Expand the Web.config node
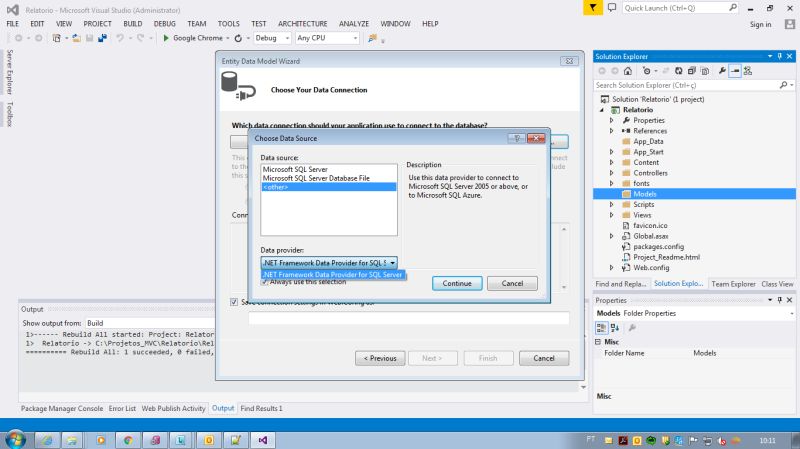 (x=612, y=268)
